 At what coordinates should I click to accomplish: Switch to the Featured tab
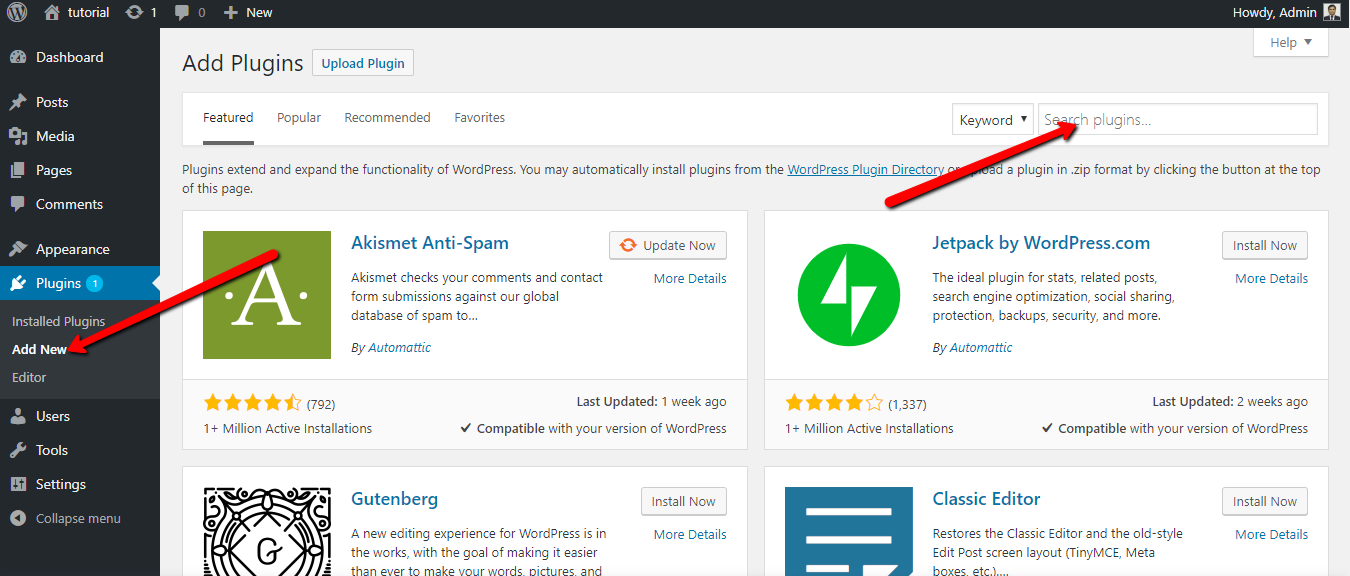pyautogui.click(x=228, y=118)
